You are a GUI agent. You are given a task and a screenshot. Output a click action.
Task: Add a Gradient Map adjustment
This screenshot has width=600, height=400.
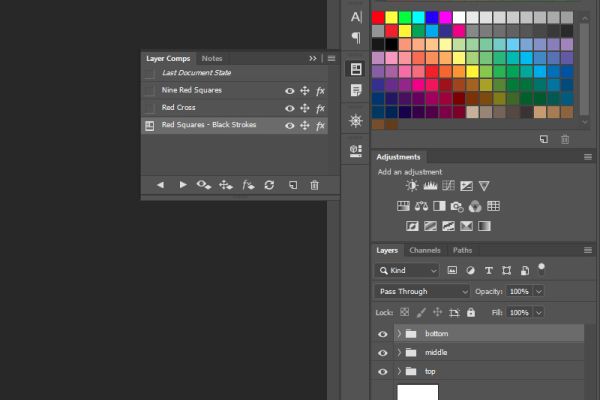click(x=484, y=226)
